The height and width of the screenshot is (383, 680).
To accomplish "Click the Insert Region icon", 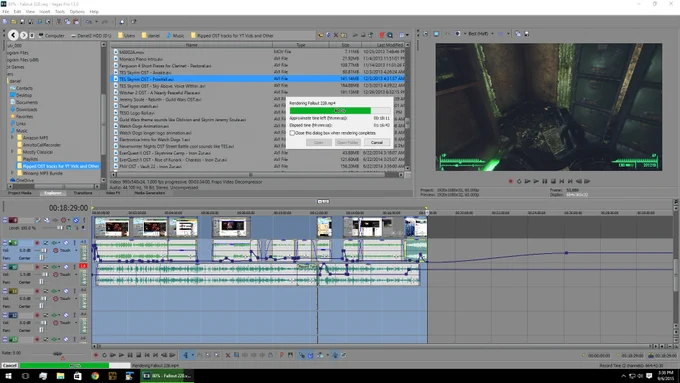I will coord(291,355).
